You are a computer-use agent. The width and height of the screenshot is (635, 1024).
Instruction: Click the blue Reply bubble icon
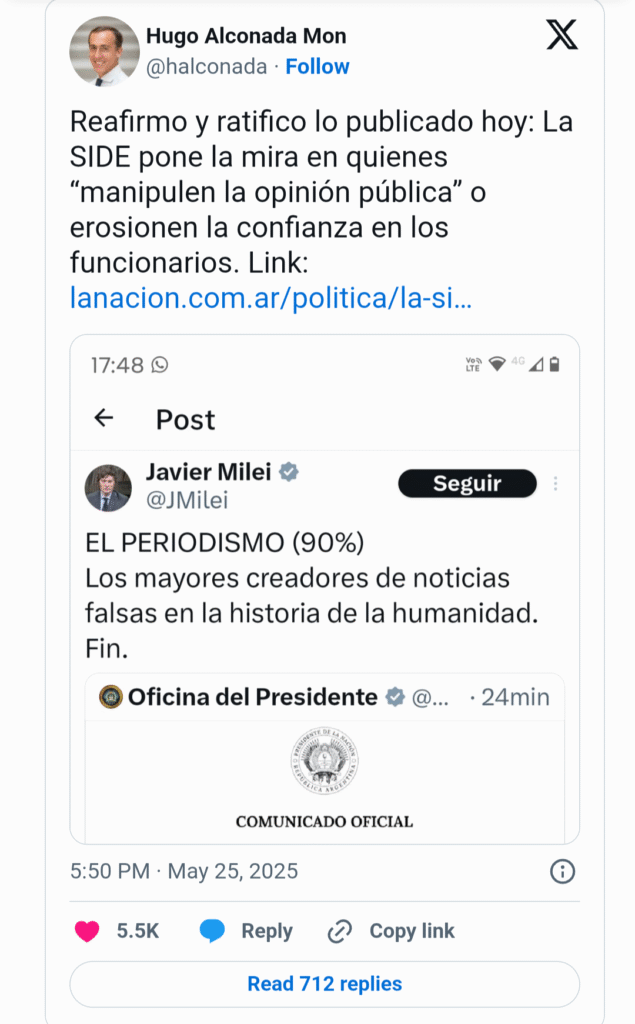click(x=212, y=931)
